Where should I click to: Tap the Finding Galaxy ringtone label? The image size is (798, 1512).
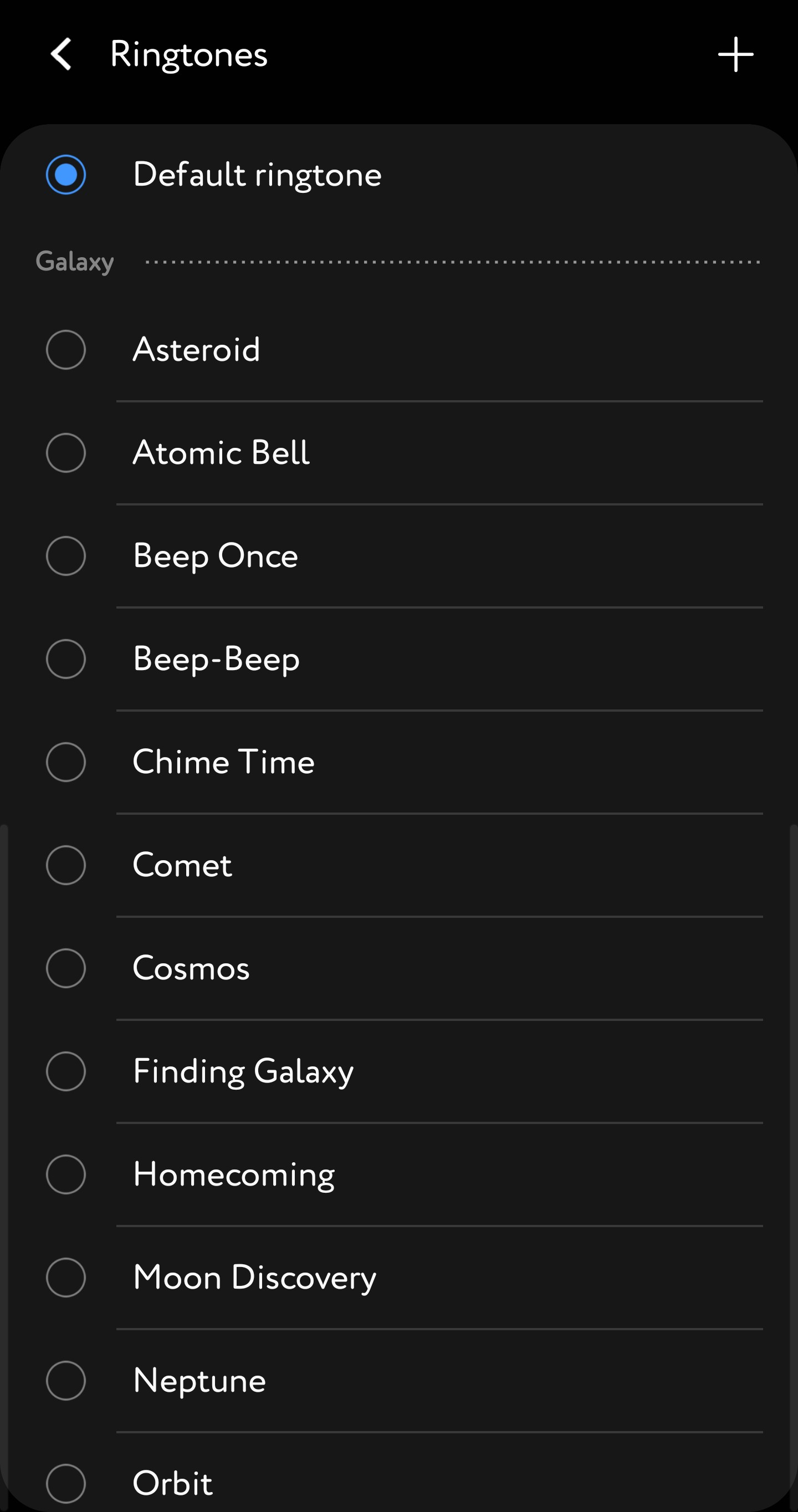[x=243, y=1071]
